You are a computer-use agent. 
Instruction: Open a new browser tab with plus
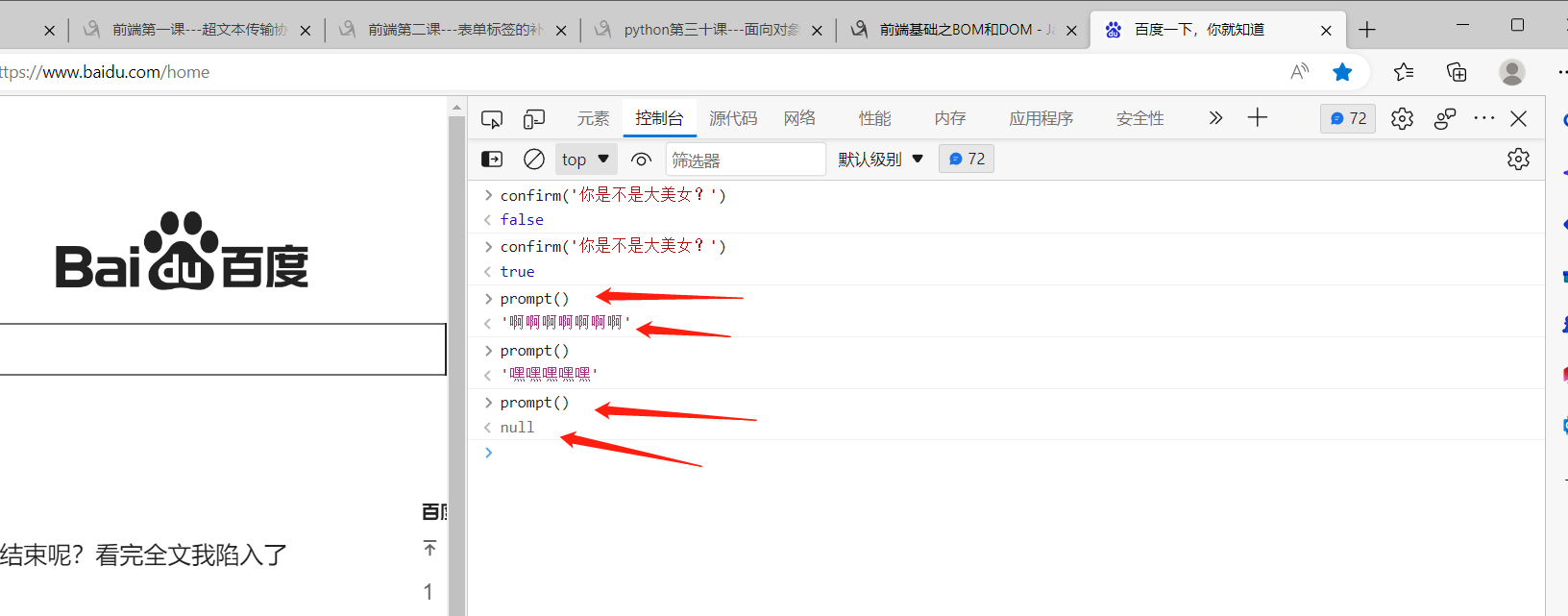1367,30
